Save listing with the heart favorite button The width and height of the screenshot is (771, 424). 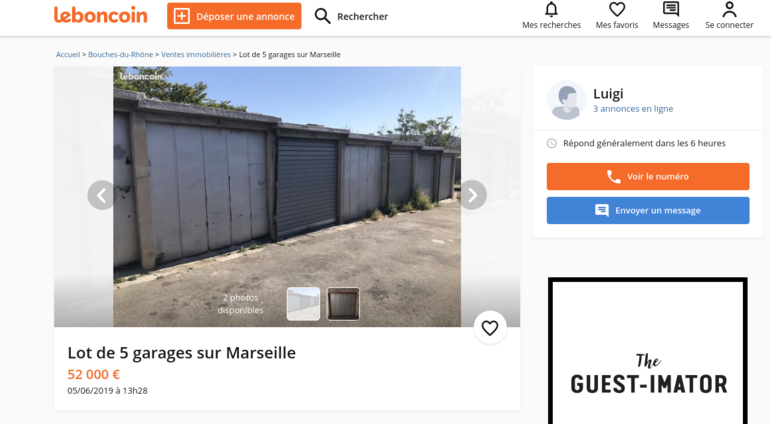point(490,328)
